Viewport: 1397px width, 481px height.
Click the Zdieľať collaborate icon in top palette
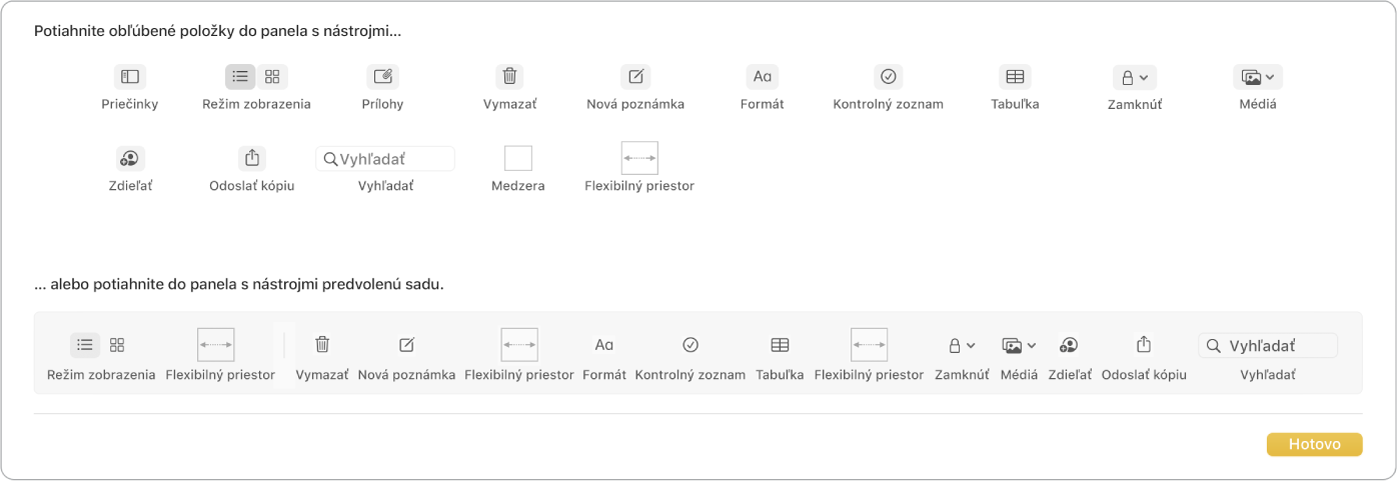[x=130, y=158]
